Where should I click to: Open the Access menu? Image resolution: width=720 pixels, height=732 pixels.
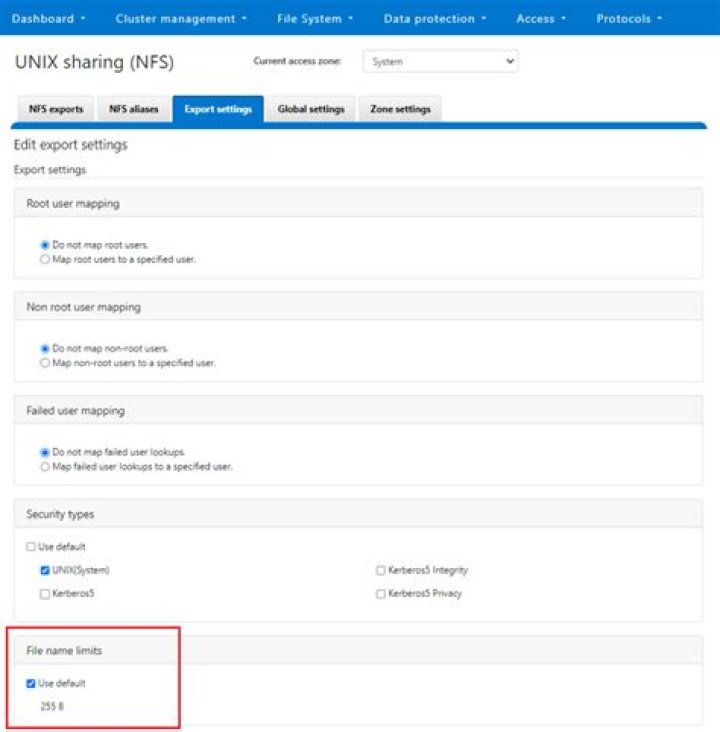[x=541, y=19]
